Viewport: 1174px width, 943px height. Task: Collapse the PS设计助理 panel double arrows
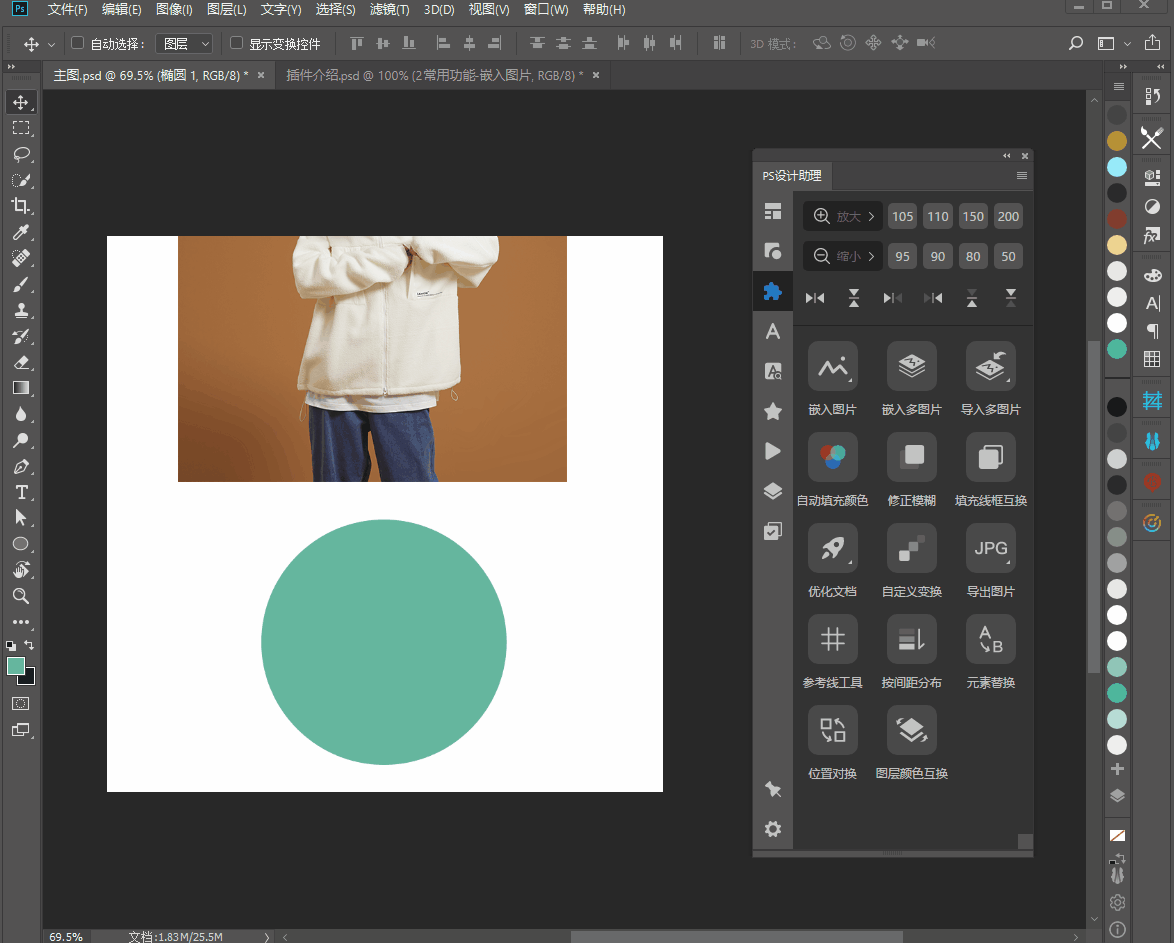point(1007,156)
